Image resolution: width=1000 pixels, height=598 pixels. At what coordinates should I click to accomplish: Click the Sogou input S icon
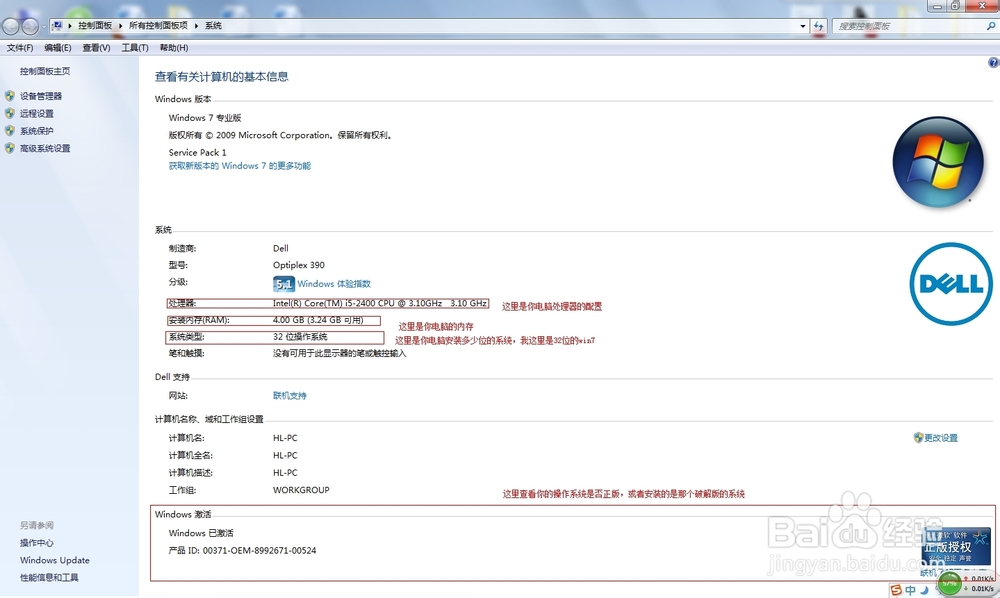point(897,590)
